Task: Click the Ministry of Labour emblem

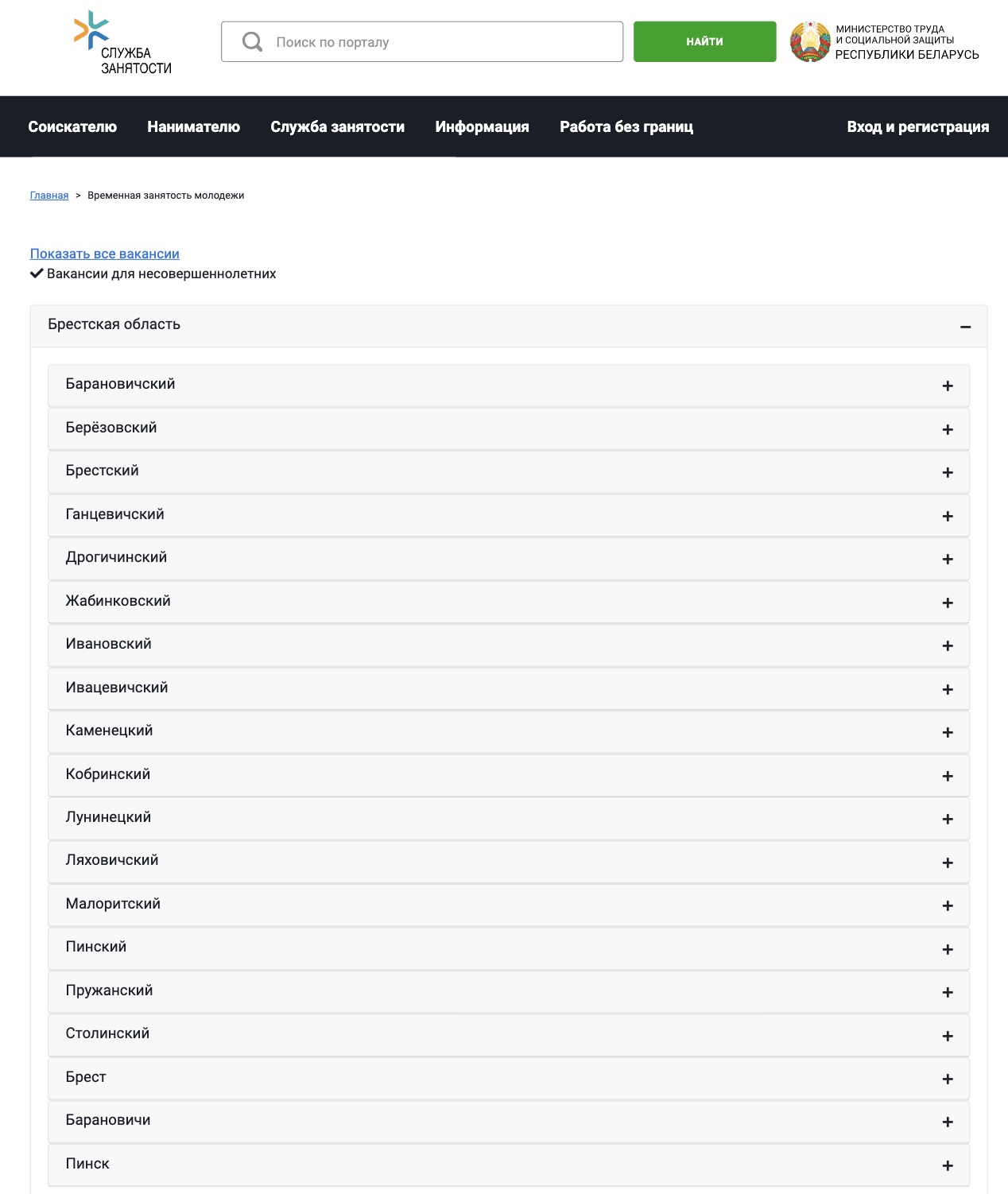Action: (809, 42)
